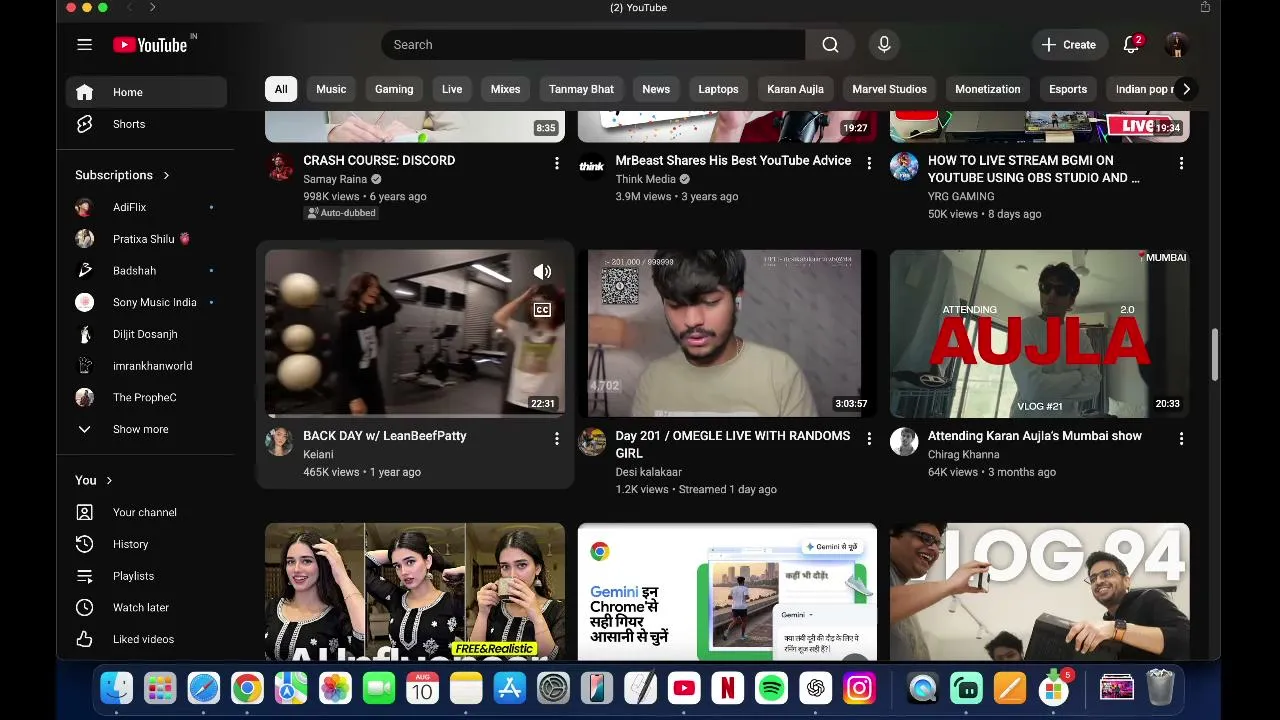Start voice search with the microphone
The height and width of the screenshot is (720, 1280).
pyautogui.click(x=883, y=45)
